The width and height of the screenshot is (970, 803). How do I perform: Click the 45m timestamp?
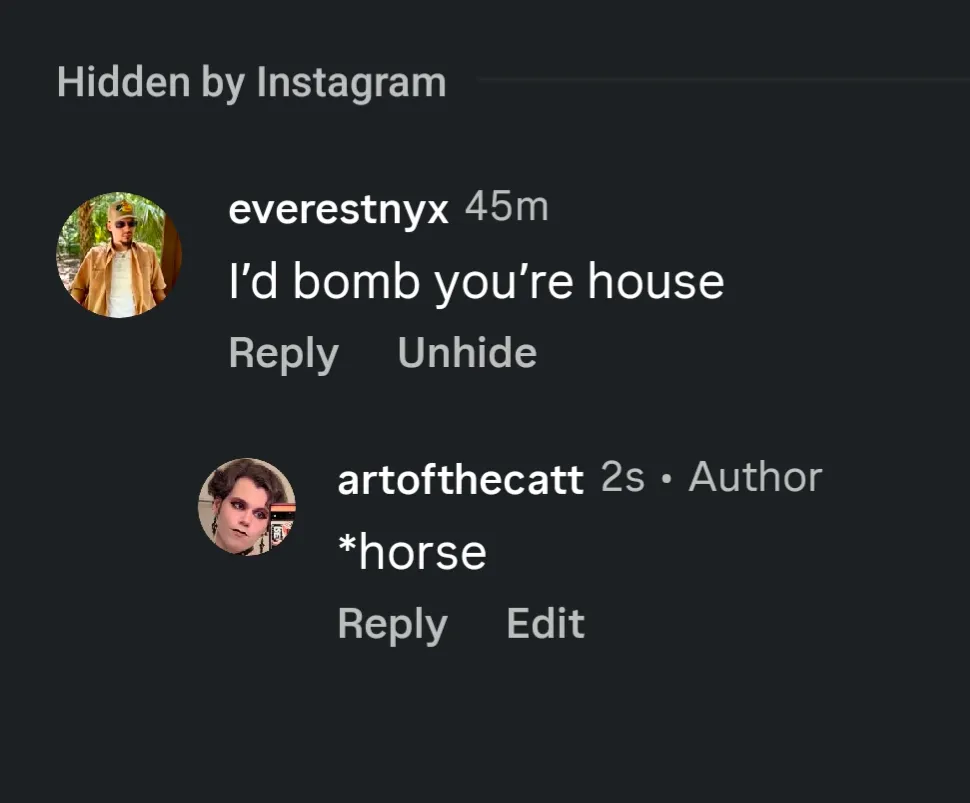[507, 207]
